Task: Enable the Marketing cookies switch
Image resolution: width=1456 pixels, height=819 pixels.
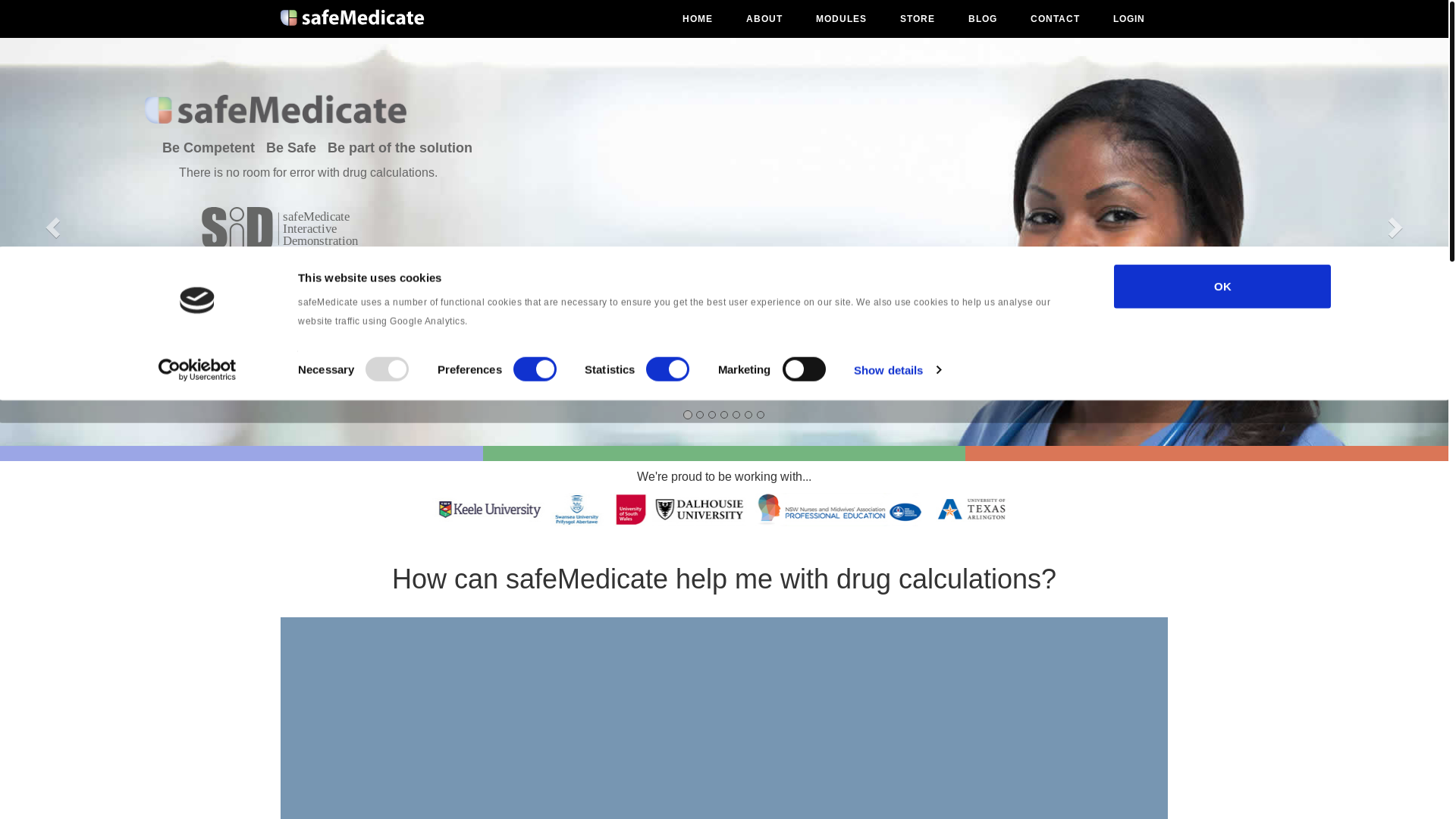Action: [x=804, y=369]
